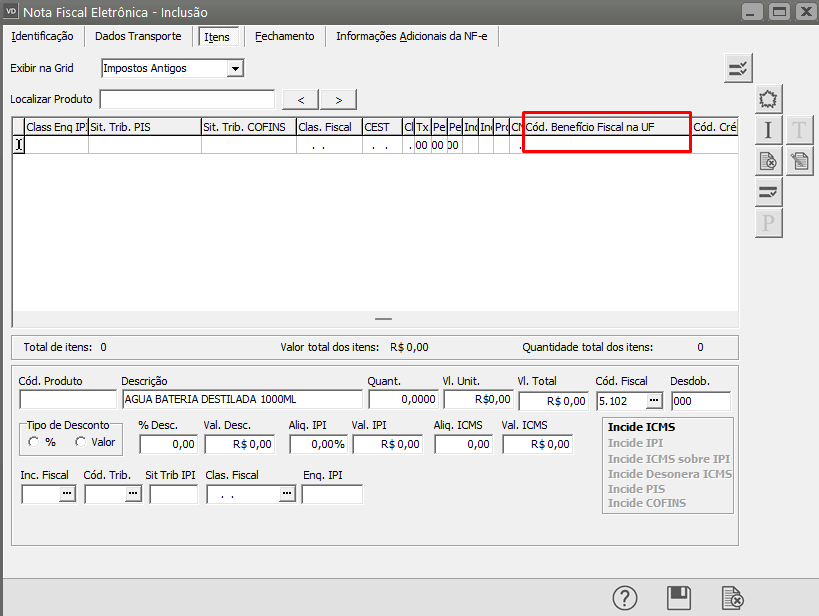Click the next product '>' button
Viewport: 819px width, 616px height.
coord(339,99)
